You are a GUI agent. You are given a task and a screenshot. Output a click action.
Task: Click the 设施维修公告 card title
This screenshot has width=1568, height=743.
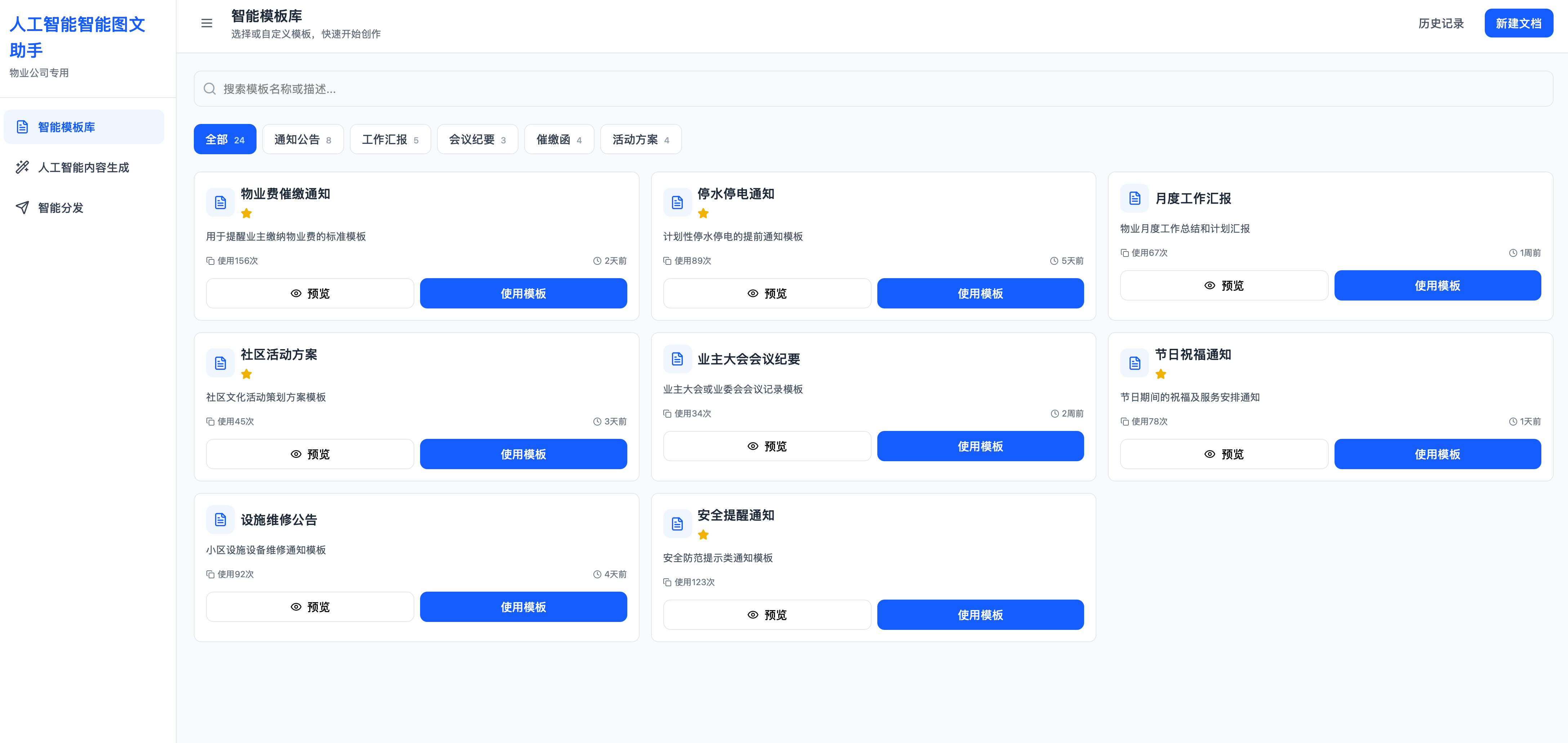point(279,520)
